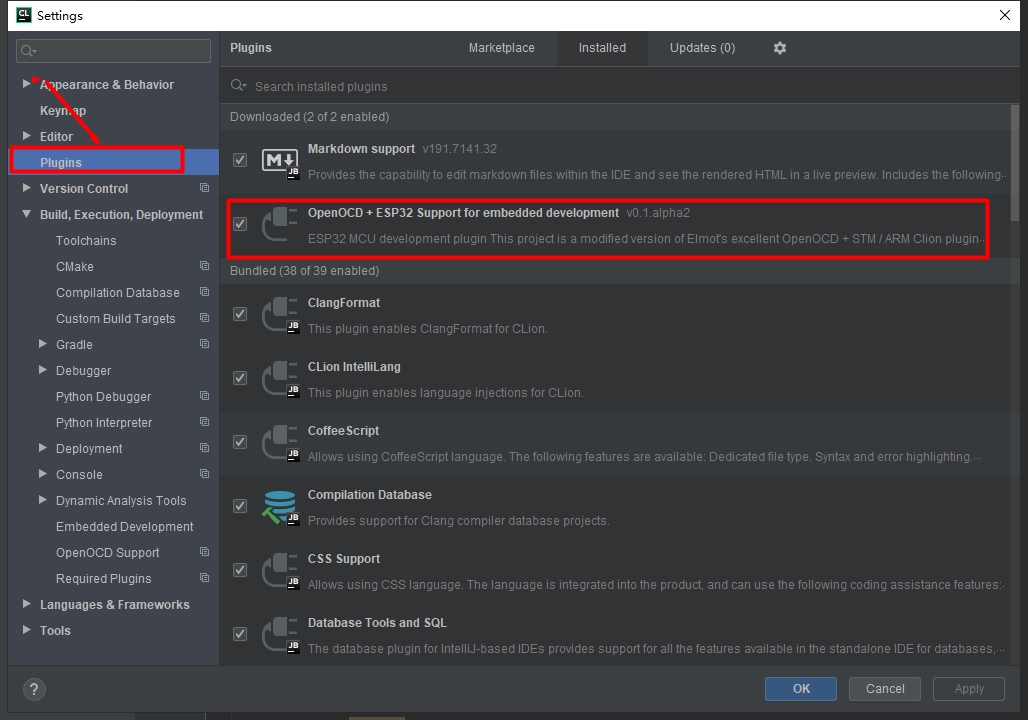Confirm settings with the OK button
Viewport: 1028px width, 720px height.
(801, 689)
